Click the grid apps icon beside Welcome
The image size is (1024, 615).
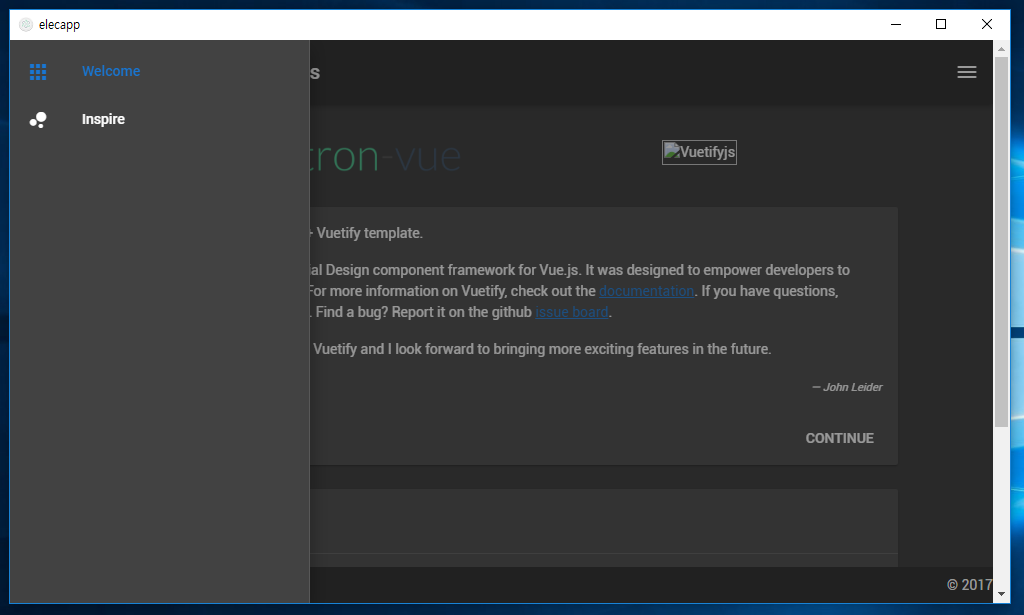click(x=38, y=72)
